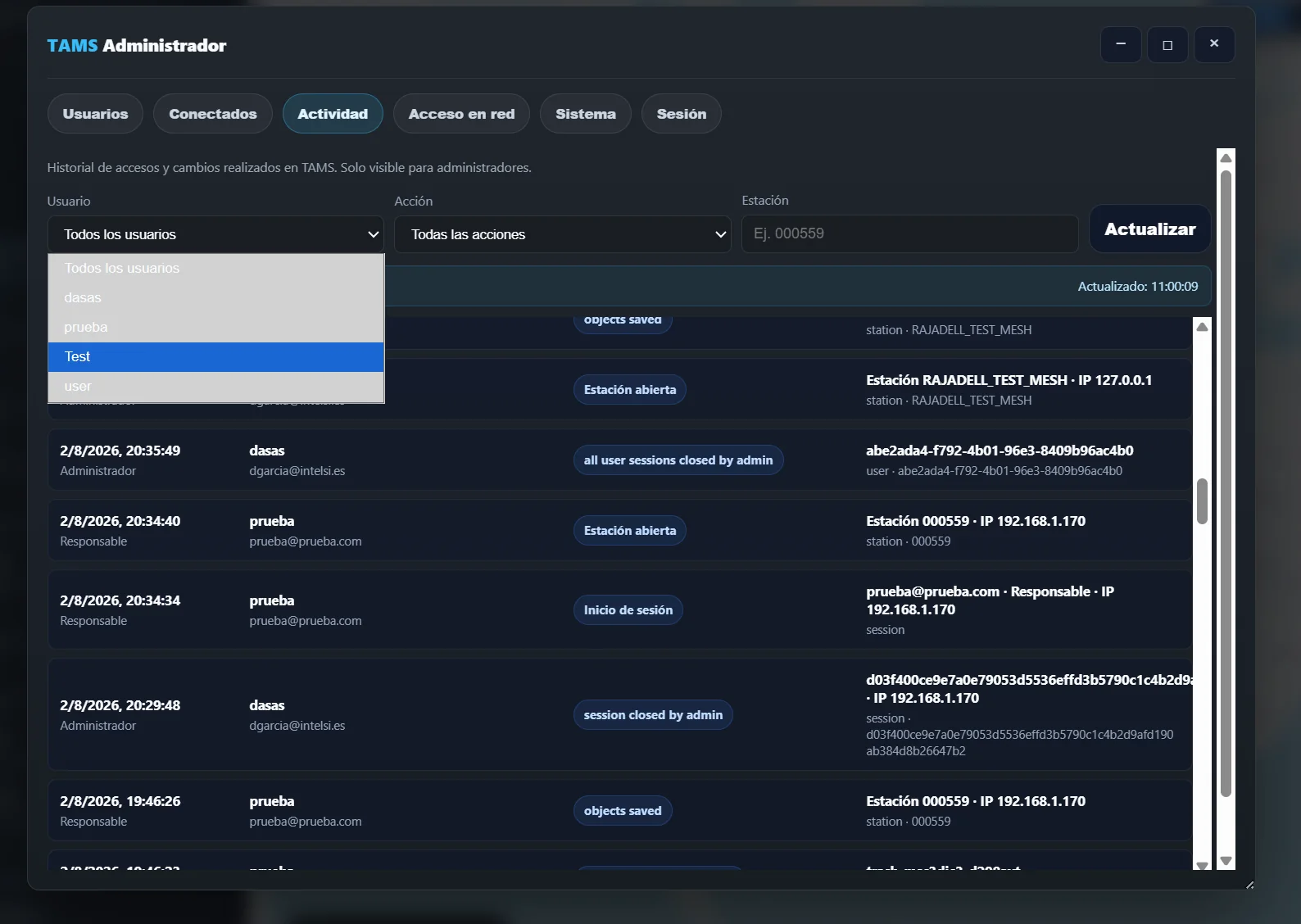
Task: Close the TAMS Administrador window
Action: click(x=1214, y=44)
